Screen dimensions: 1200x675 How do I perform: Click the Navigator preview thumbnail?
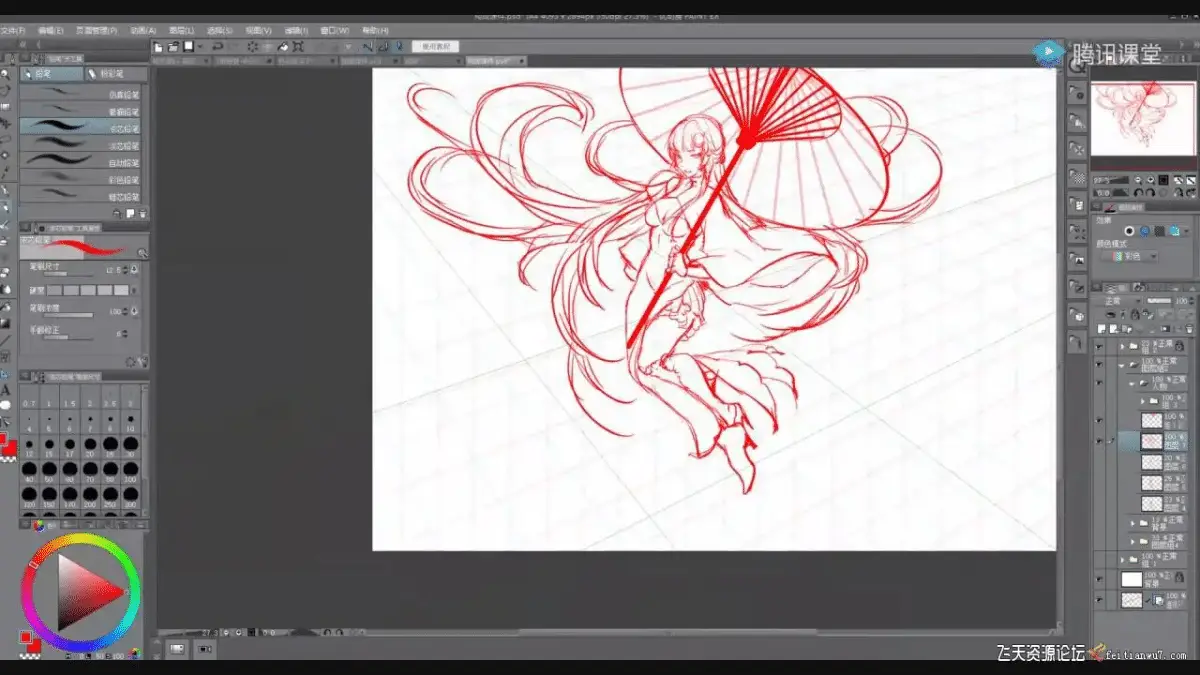[1143, 119]
